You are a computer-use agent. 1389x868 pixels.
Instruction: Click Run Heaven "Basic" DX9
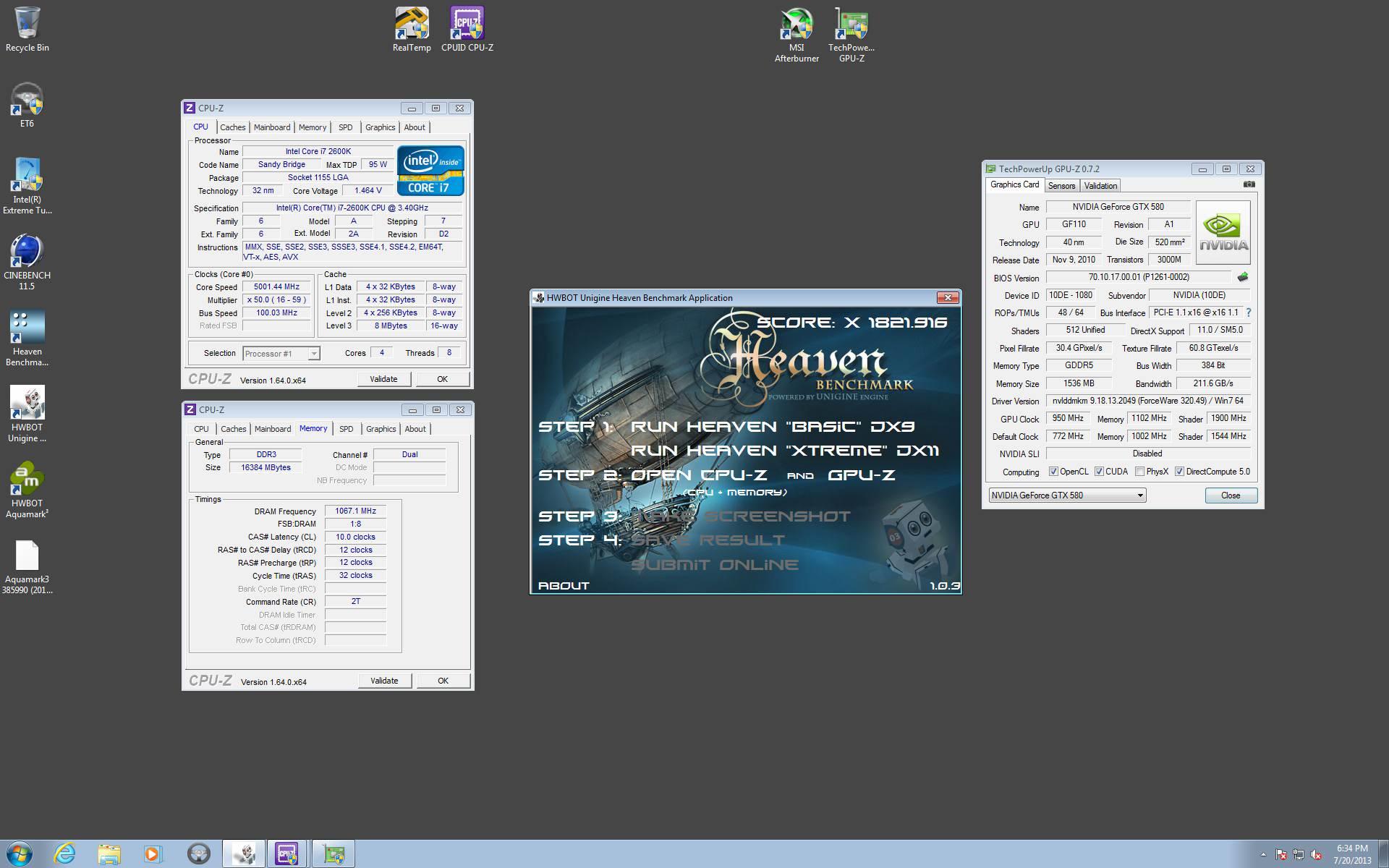coord(773,427)
